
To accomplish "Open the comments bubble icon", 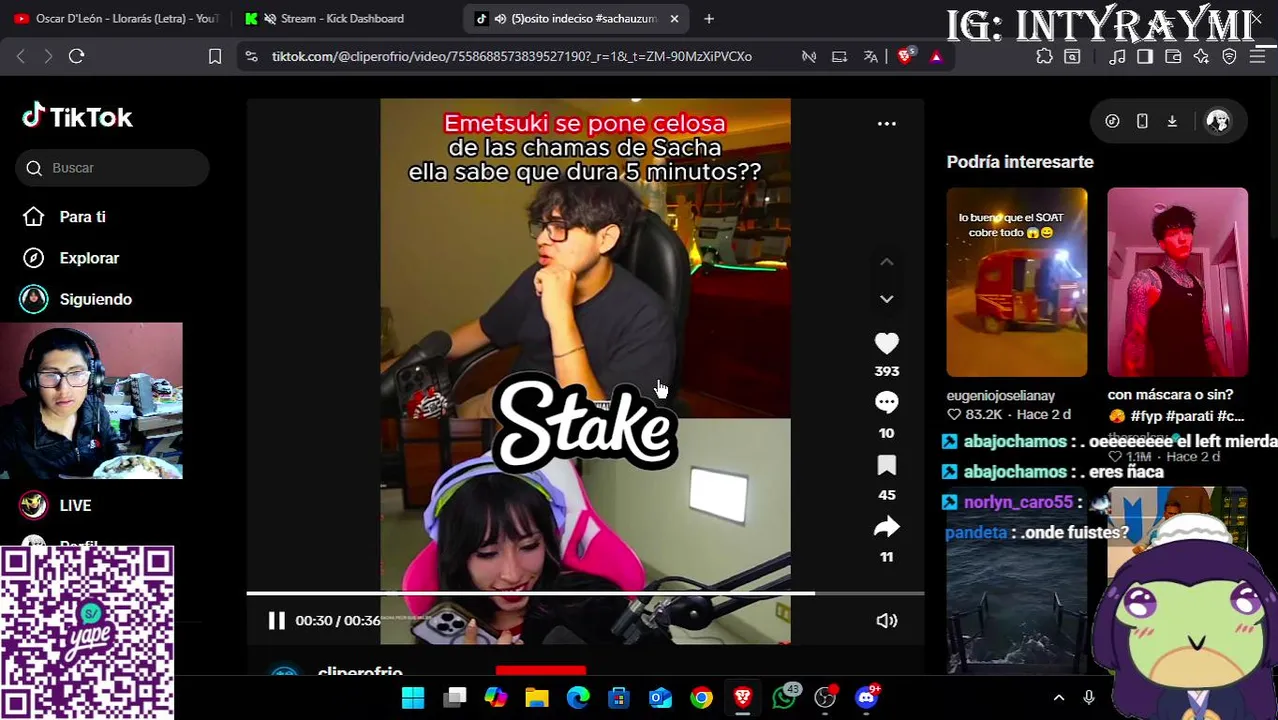I will [886, 402].
